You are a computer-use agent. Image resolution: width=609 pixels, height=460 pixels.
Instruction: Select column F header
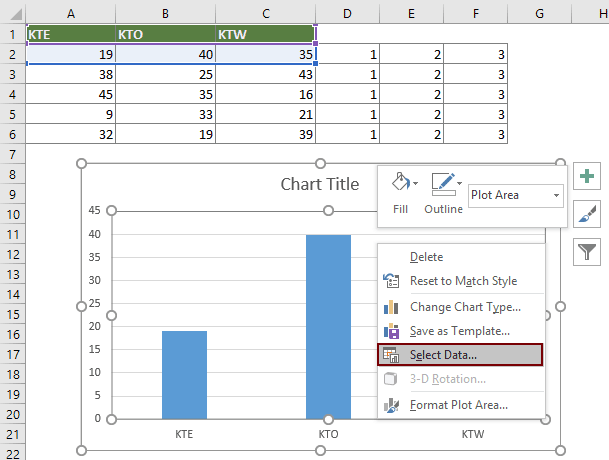point(476,14)
